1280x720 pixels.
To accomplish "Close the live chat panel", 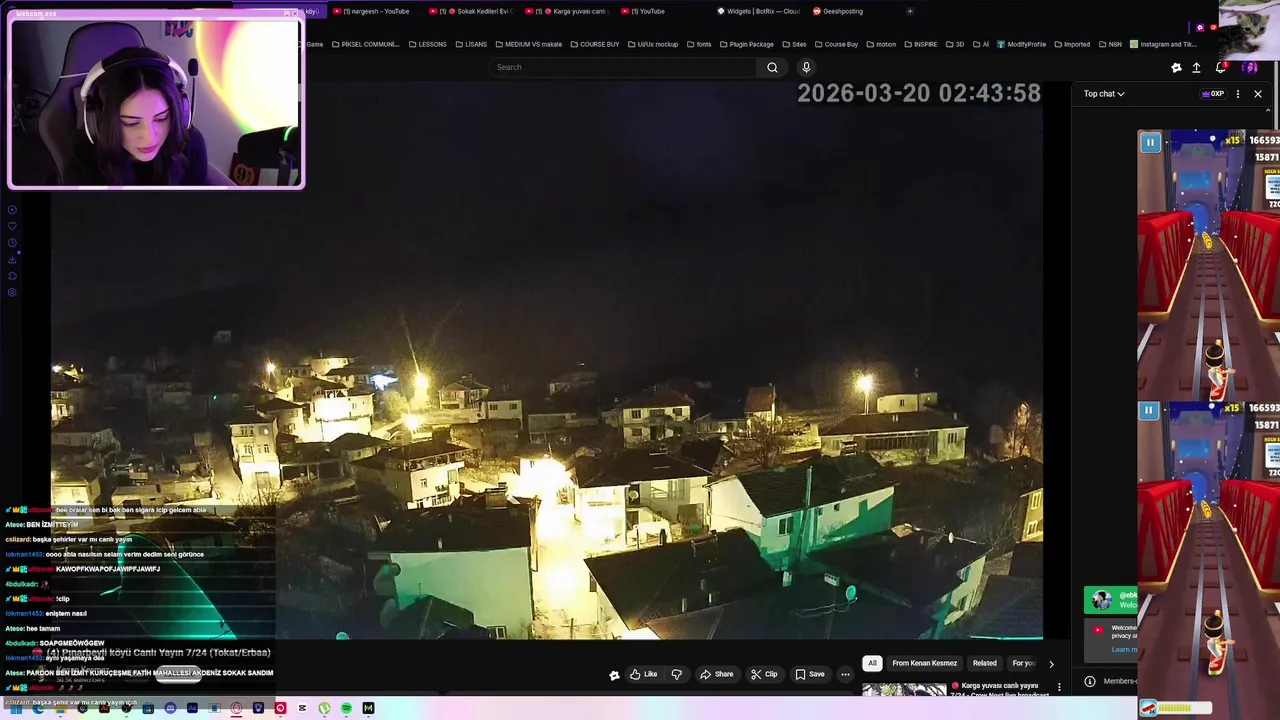I will coord(1258,94).
